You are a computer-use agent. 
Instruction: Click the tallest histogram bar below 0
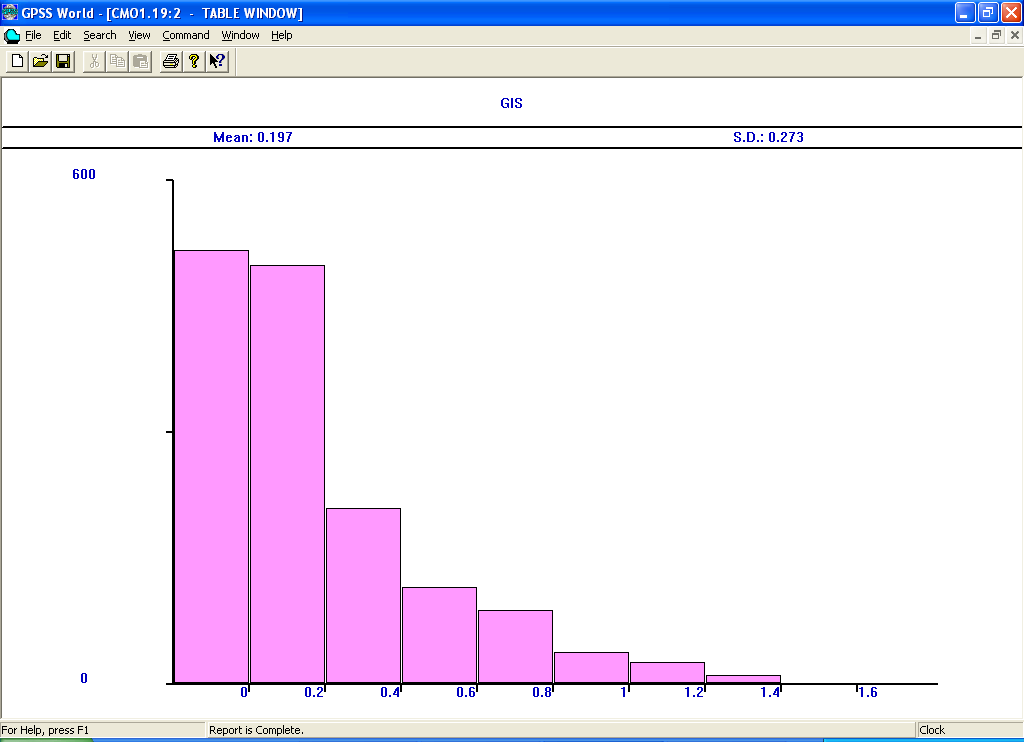(x=212, y=466)
